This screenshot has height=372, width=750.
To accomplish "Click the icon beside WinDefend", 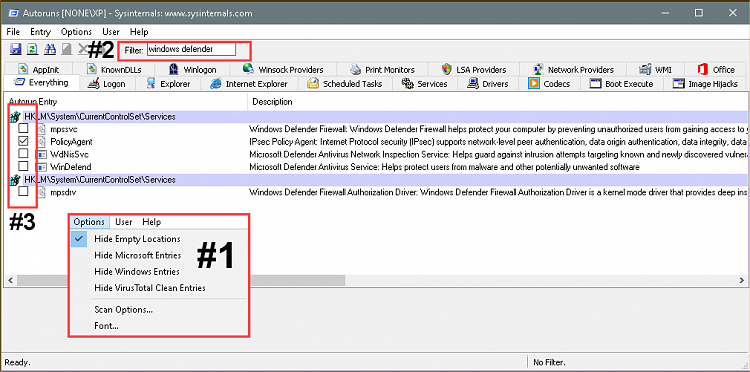I will (42, 167).
